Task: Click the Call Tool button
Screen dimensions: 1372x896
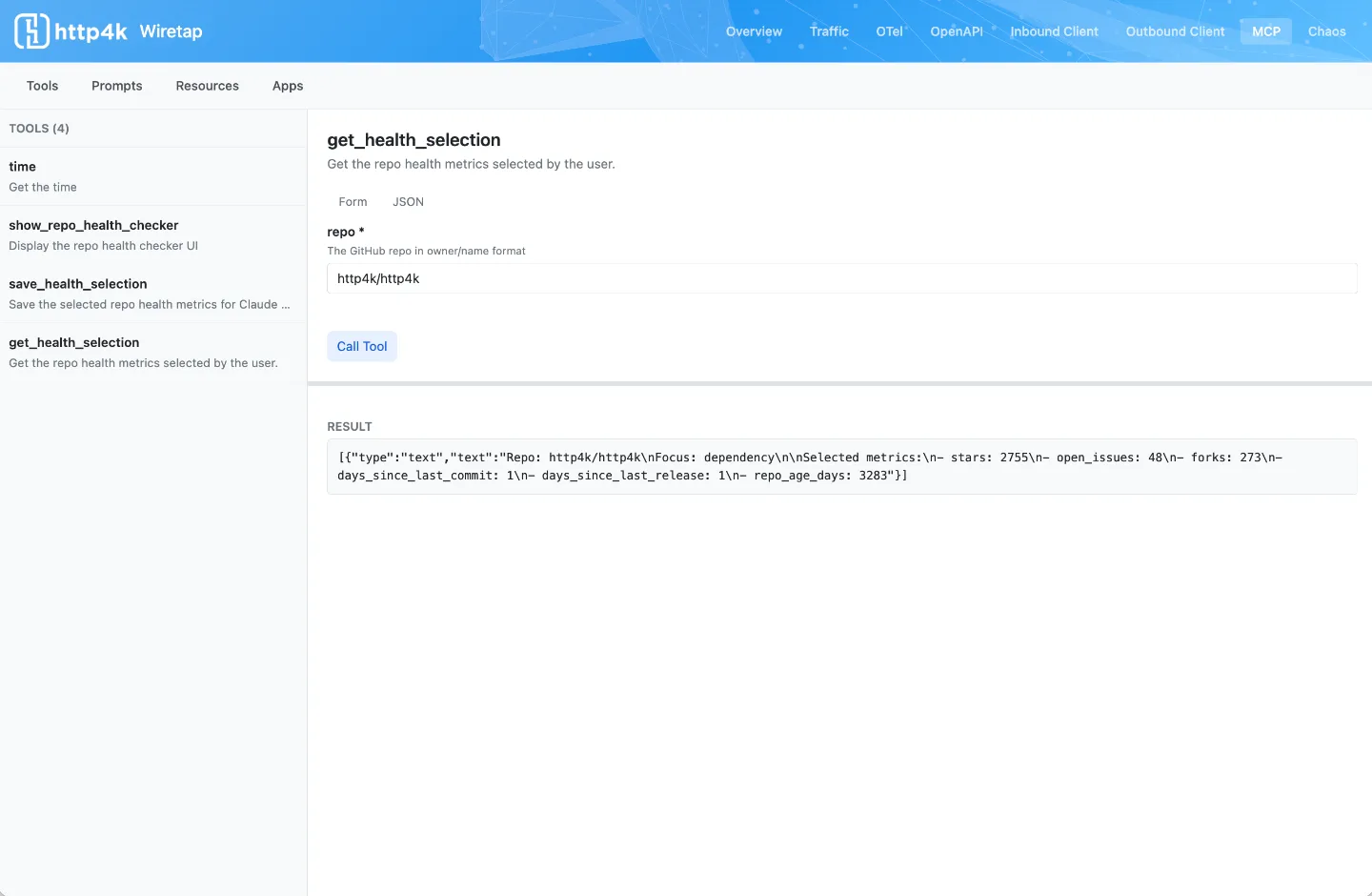Action: [362, 346]
